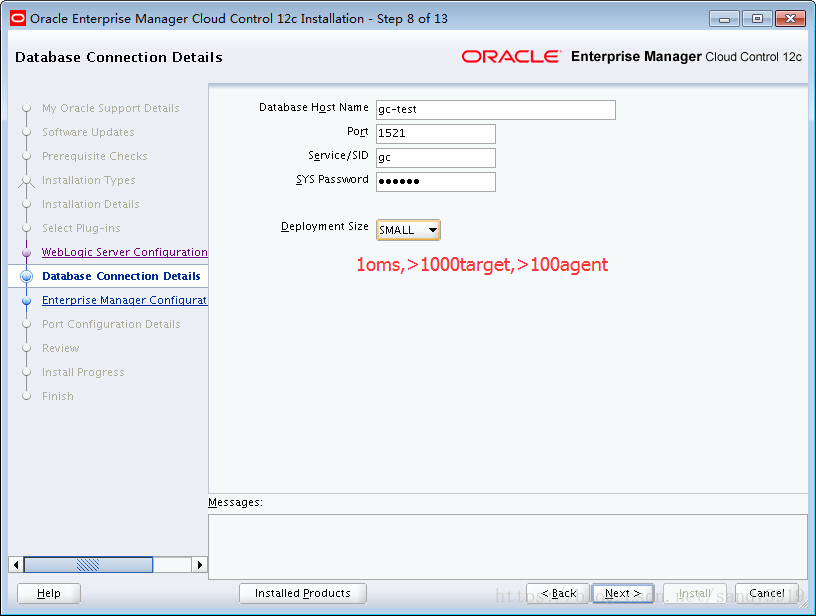Click the SYS Password field

pyautogui.click(x=436, y=182)
